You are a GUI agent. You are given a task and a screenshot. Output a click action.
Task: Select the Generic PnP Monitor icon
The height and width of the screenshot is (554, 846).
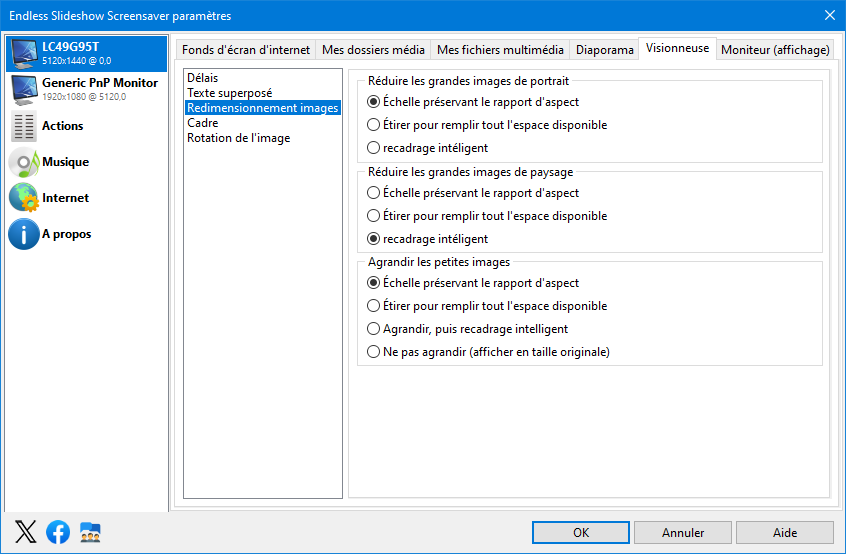(x=24, y=90)
